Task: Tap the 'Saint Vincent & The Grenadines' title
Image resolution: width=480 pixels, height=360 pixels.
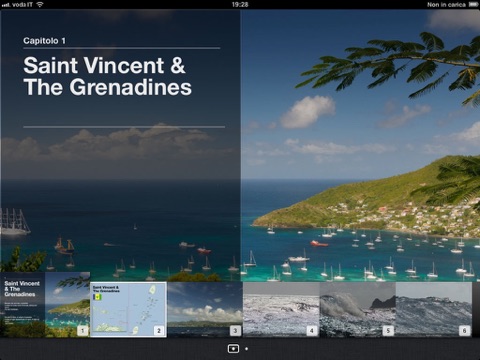Action: 107,76
